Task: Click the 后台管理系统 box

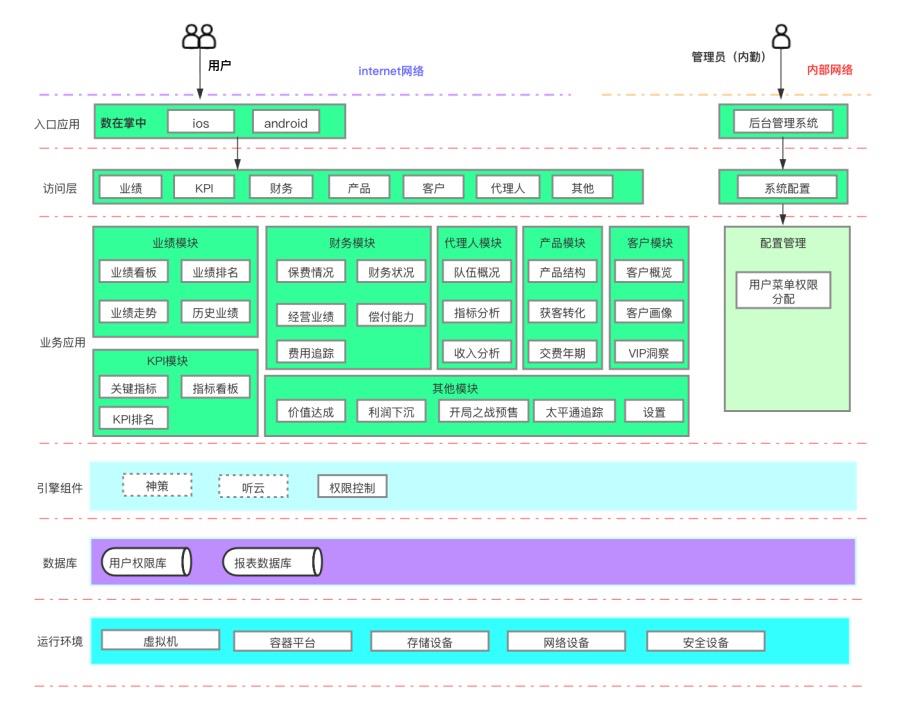Action: click(x=783, y=123)
